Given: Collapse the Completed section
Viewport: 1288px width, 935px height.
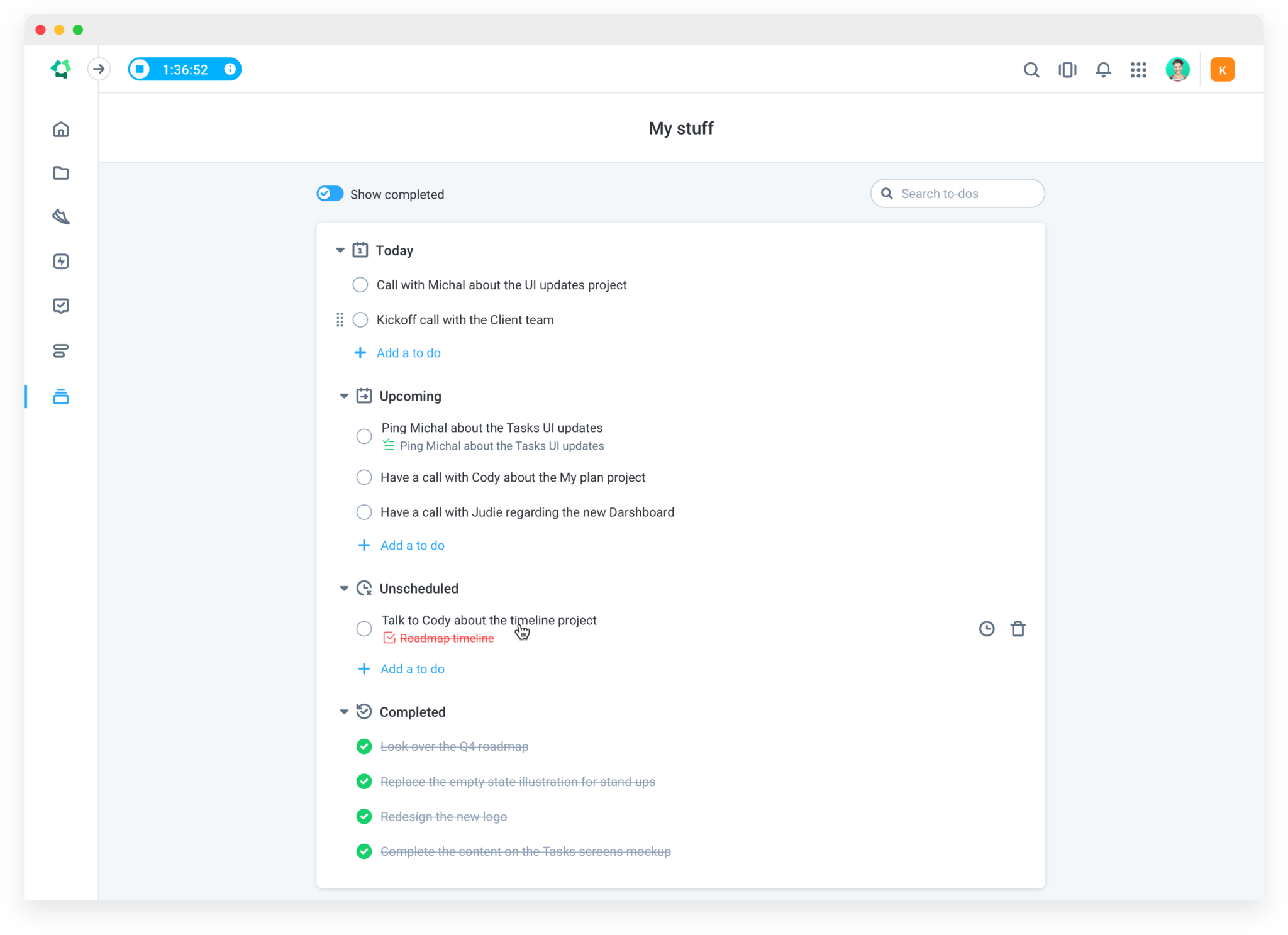Looking at the screenshot, I should coord(344,712).
